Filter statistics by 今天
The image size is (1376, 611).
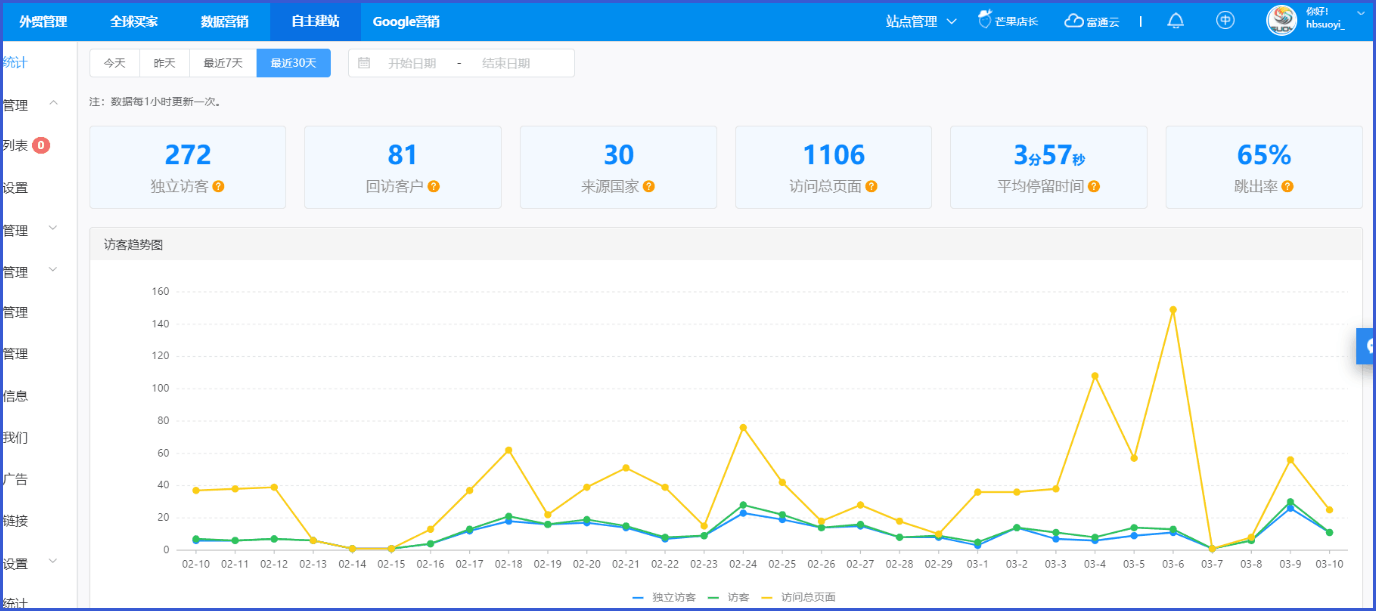click(x=115, y=63)
